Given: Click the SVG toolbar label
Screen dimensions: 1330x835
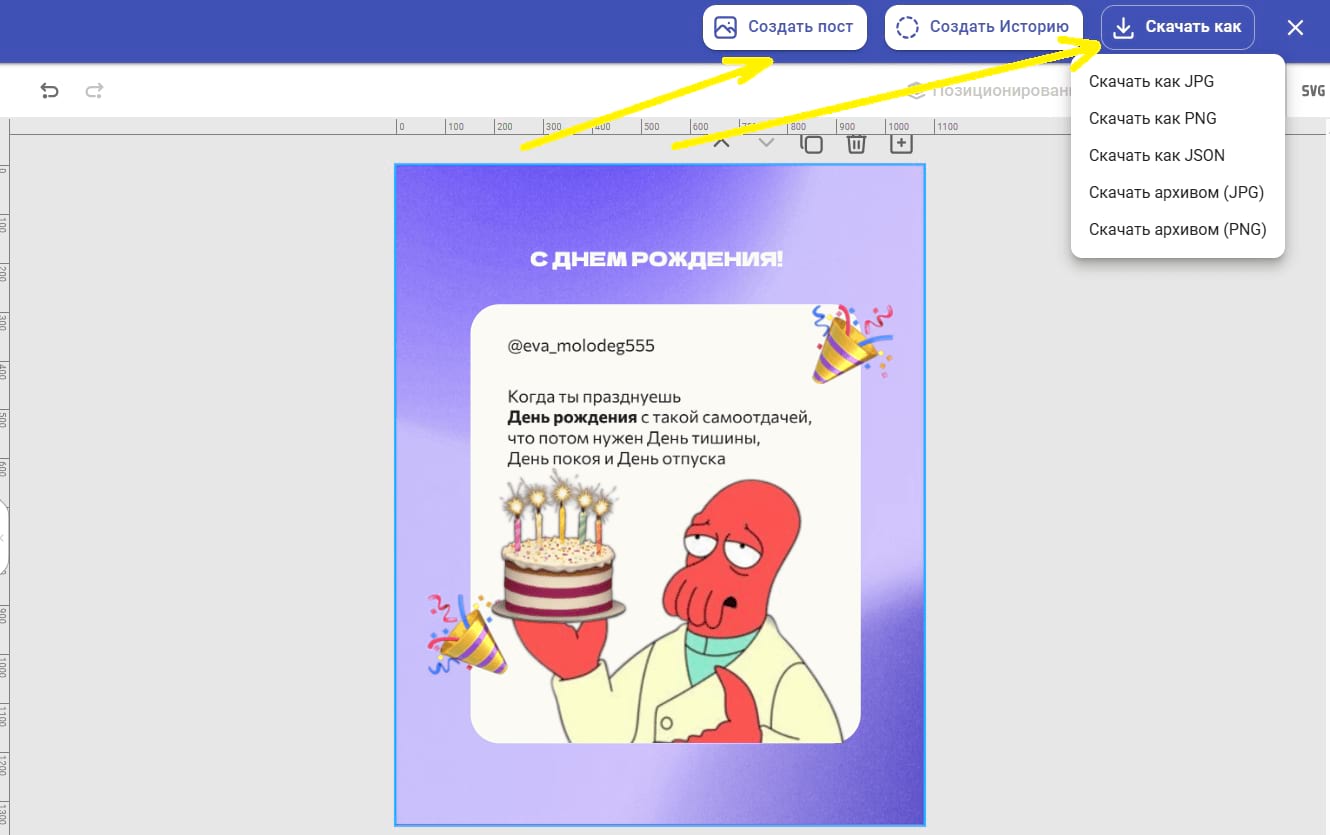Looking at the screenshot, I should 1313,91.
